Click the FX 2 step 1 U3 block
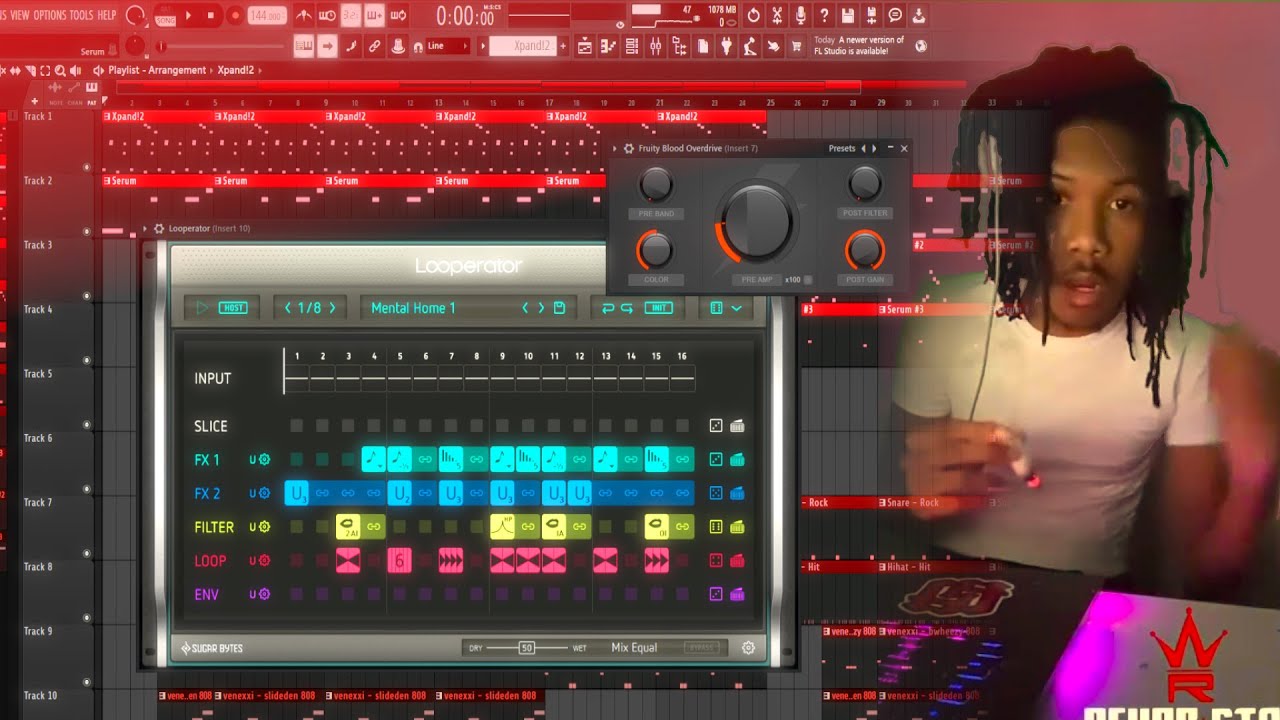 pyautogui.click(x=297, y=493)
